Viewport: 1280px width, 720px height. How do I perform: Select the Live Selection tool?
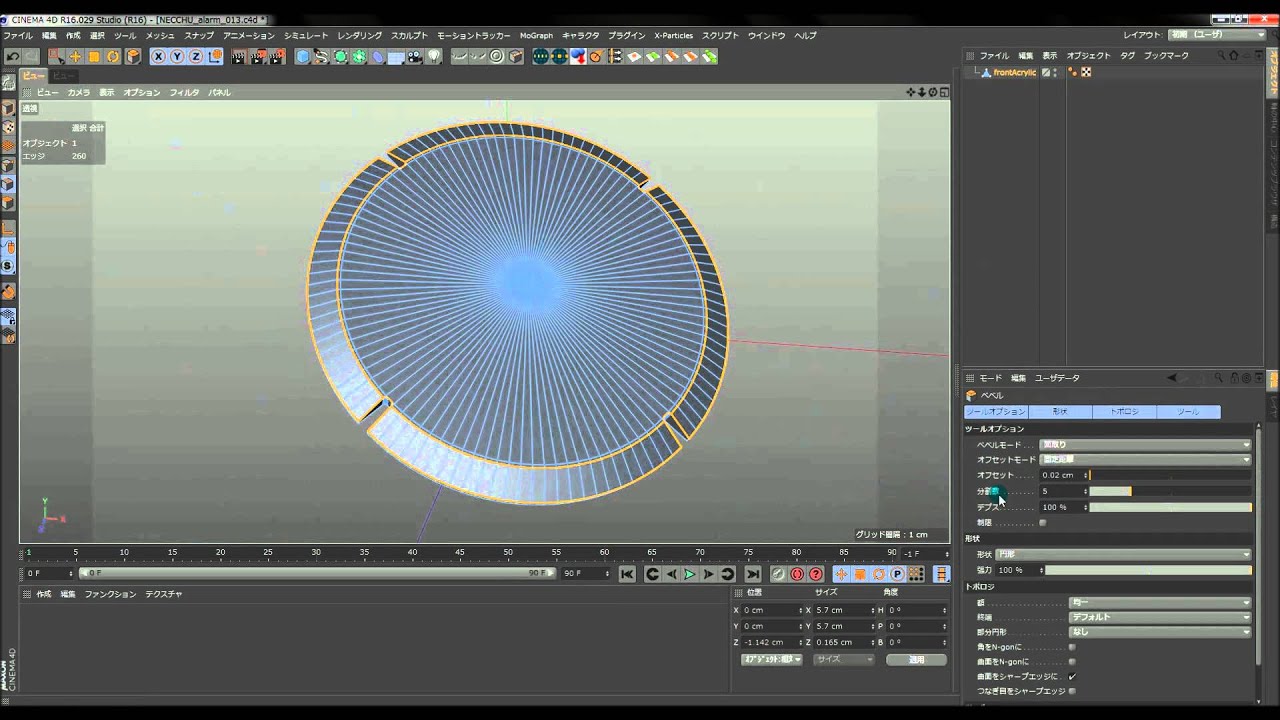(x=56, y=57)
